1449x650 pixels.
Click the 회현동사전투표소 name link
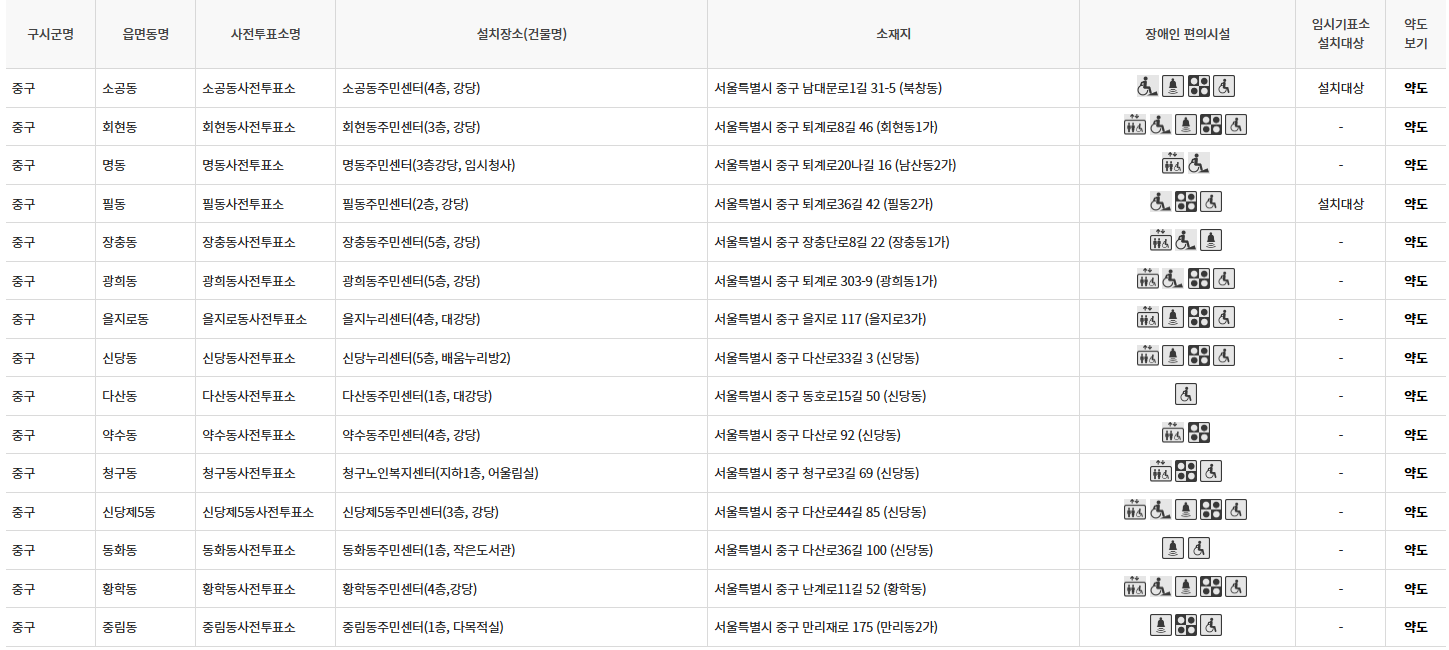pyautogui.click(x=249, y=127)
